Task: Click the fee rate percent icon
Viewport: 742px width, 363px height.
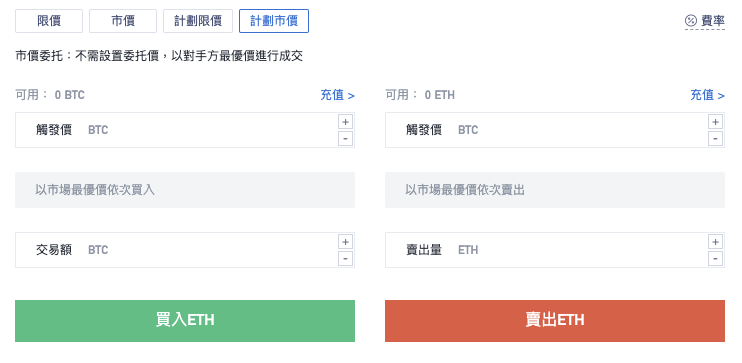Action: [691, 21]
